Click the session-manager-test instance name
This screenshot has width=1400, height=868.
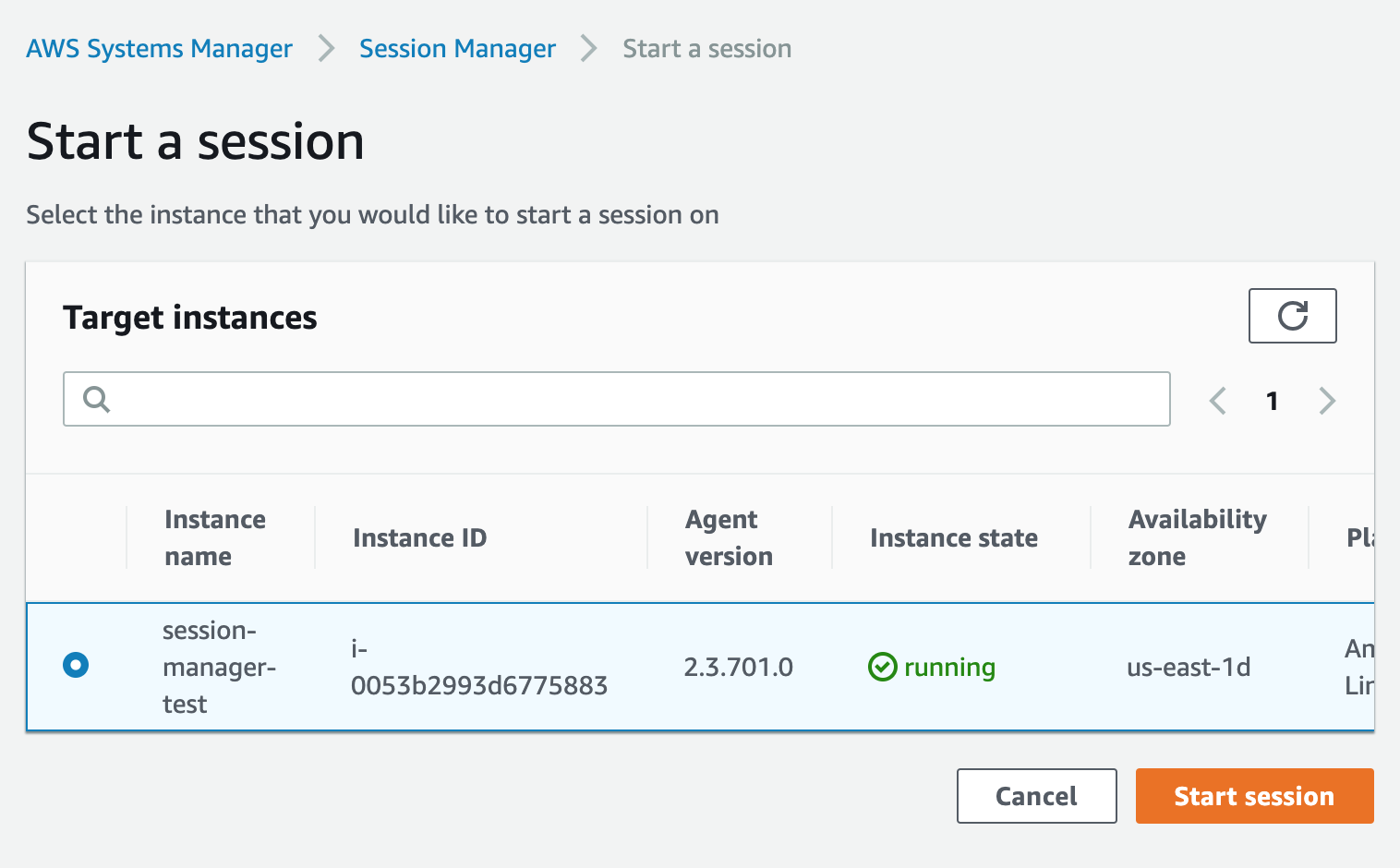(219, 667)
